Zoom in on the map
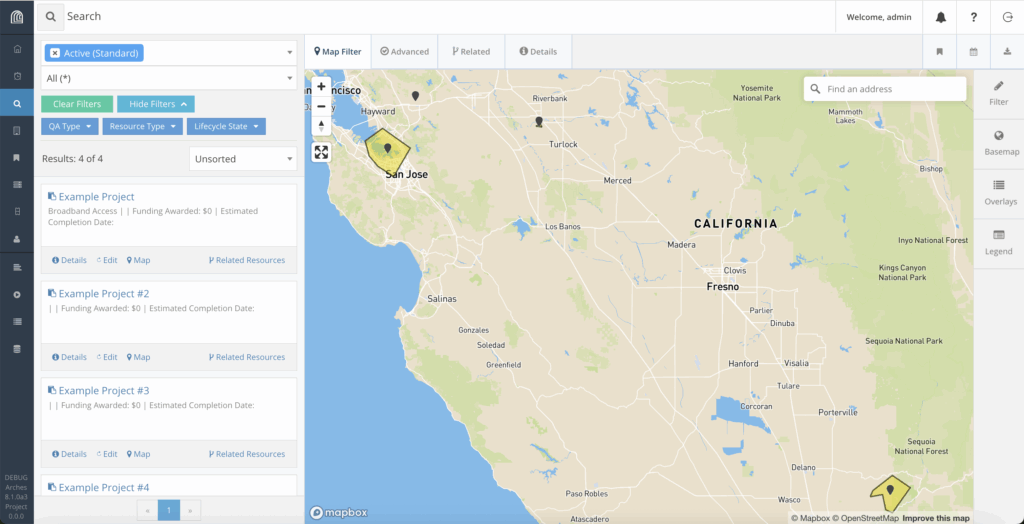 pos(321,87)
